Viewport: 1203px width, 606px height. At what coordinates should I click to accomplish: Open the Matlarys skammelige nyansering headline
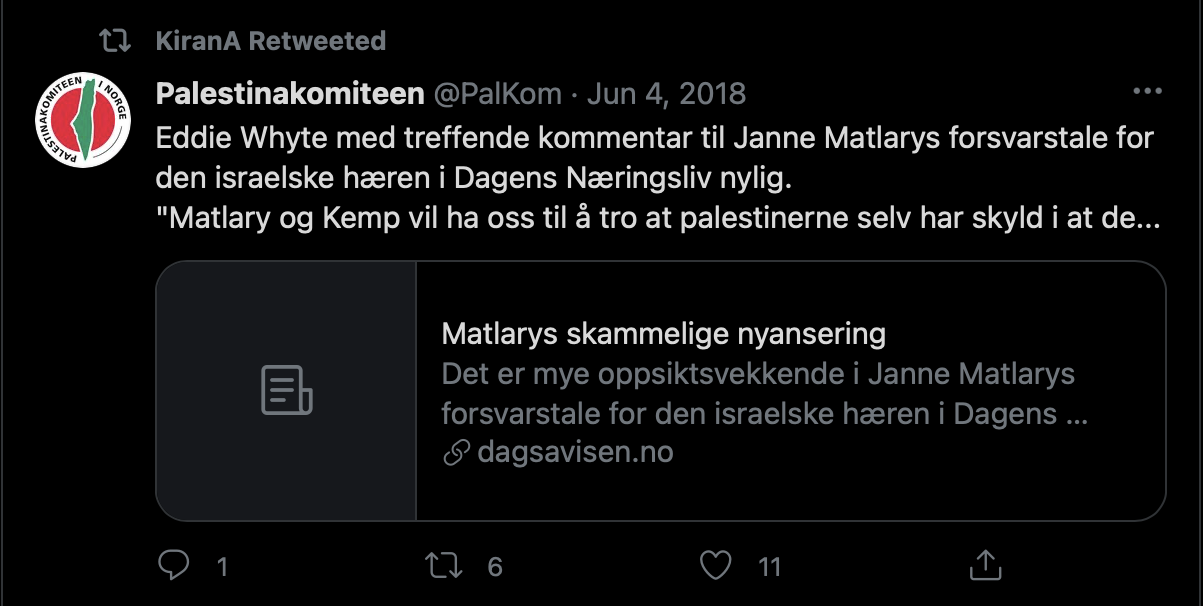[664, 333]
